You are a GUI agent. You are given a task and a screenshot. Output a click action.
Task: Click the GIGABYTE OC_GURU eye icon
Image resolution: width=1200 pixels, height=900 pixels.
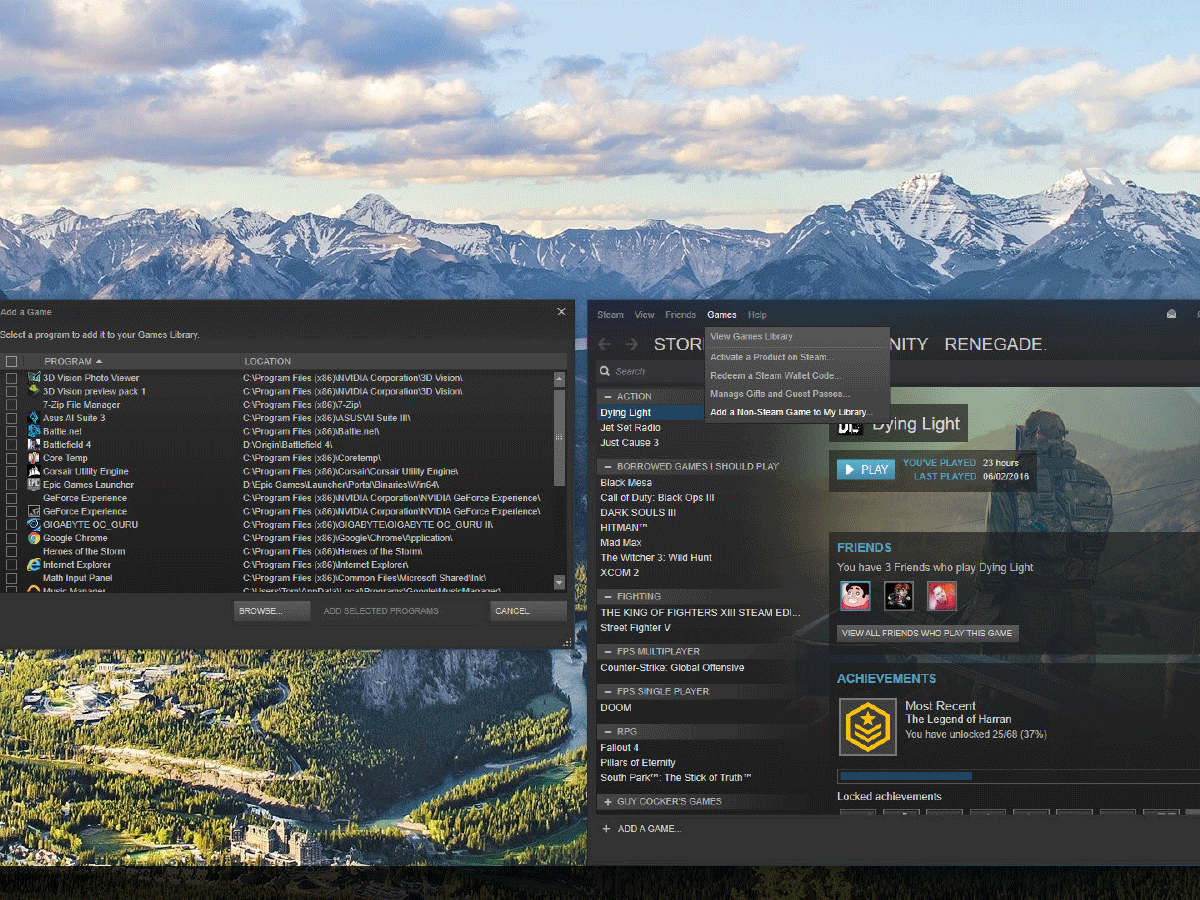34,524
